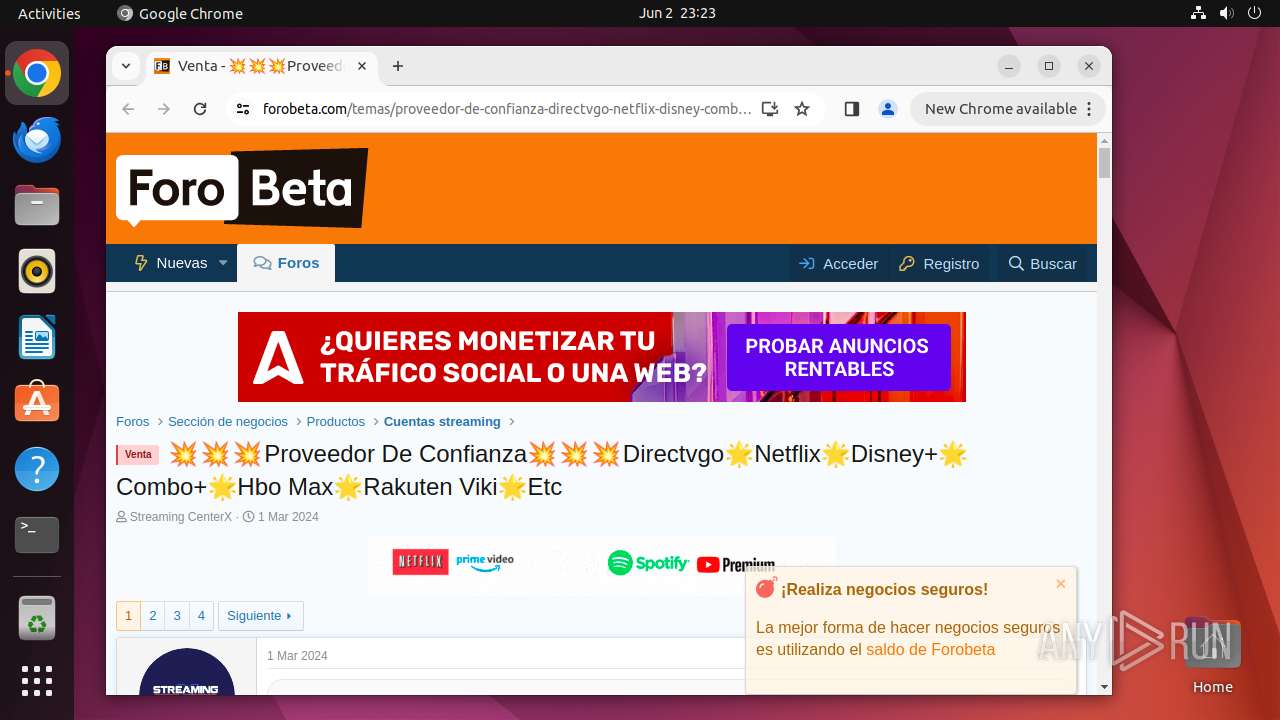Image resolution: width=1280 pixels, height=720 pixels.
Task: Open Google Chrome app menu in top bar
Action: tap(180, 13)
